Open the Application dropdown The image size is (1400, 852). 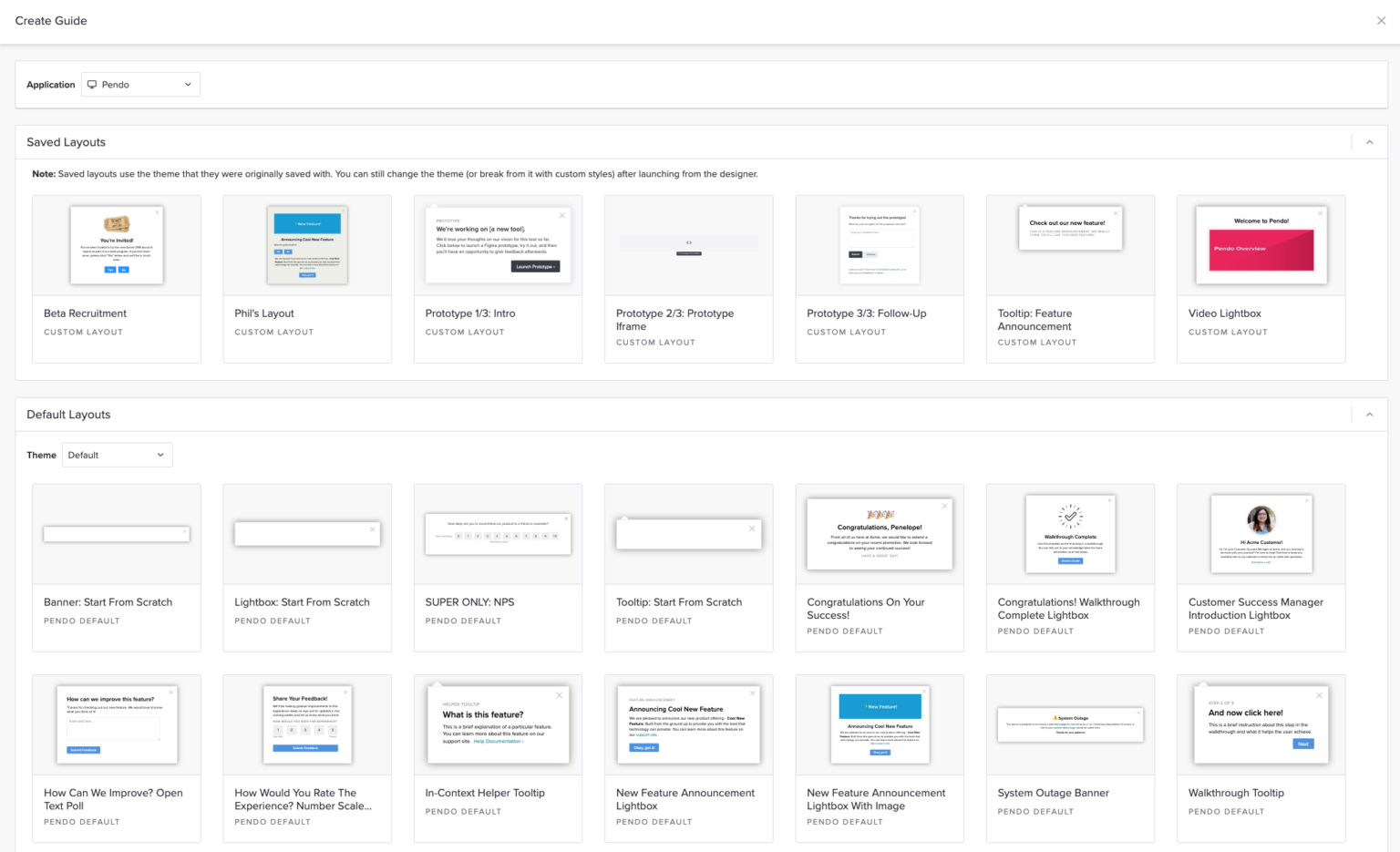coord(140,84)
